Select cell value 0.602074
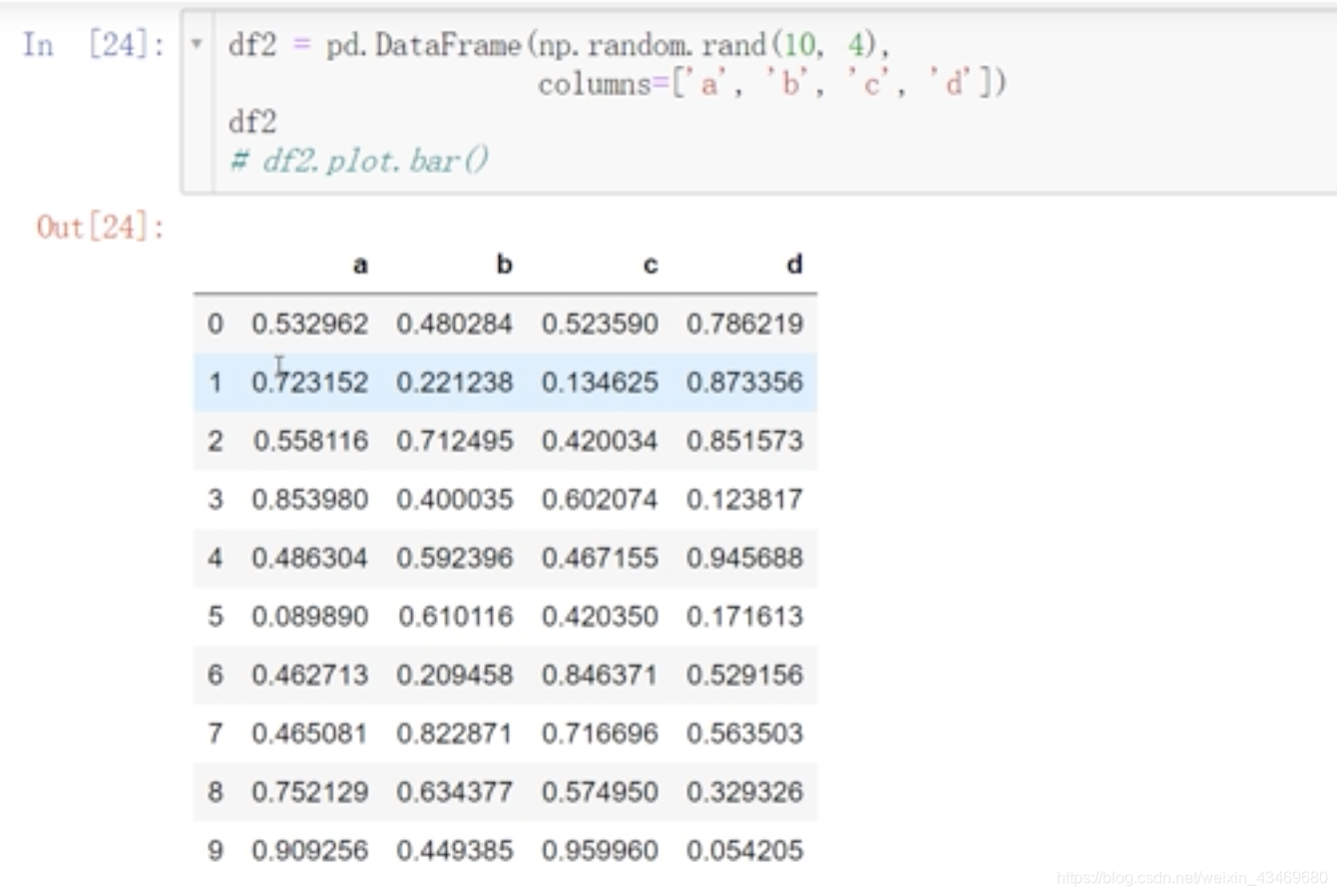The image size is (1337, 896). coord(600,499)
